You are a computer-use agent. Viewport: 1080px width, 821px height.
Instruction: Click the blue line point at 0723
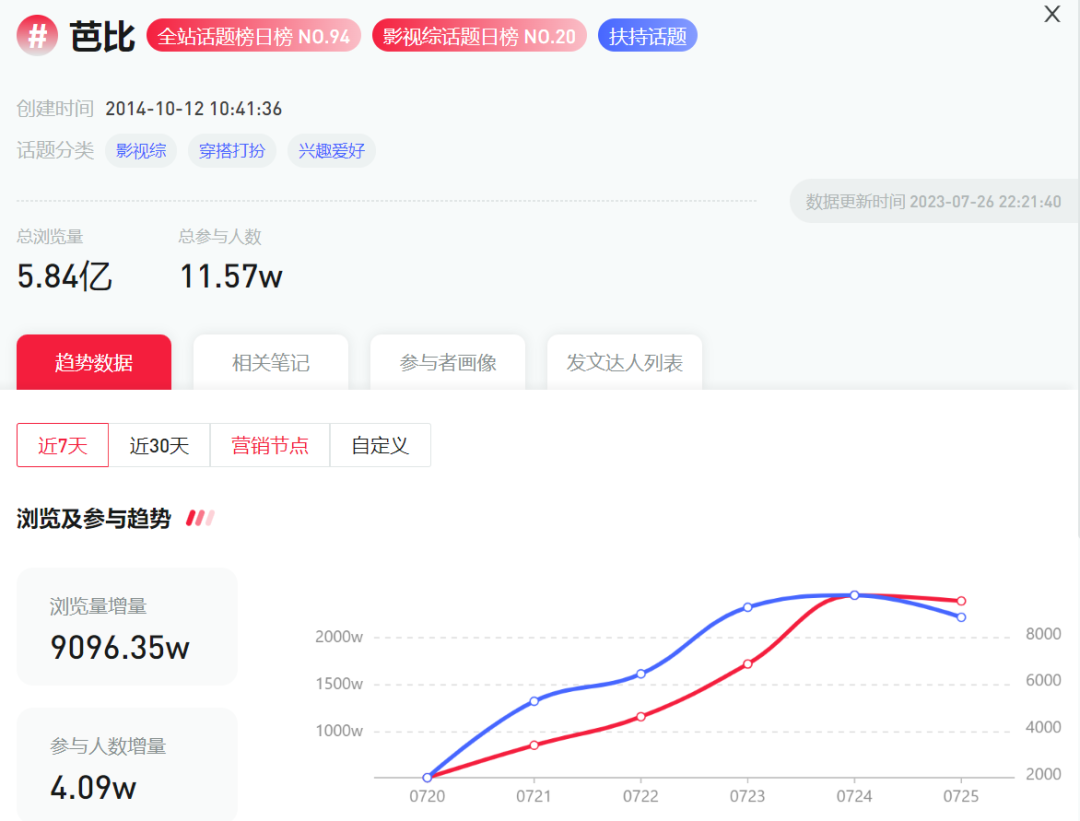(x=747, y=607)
